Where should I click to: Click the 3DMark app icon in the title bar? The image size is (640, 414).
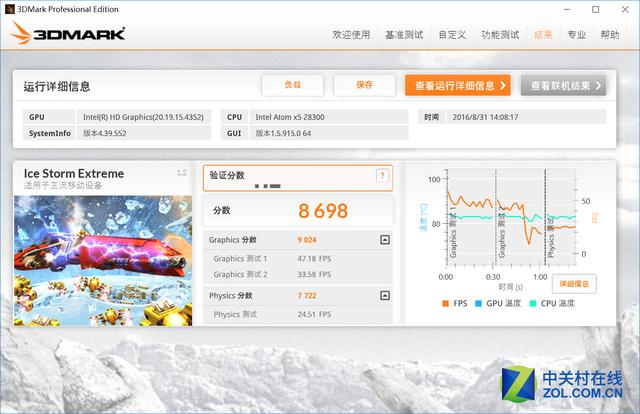pos(10,9)
